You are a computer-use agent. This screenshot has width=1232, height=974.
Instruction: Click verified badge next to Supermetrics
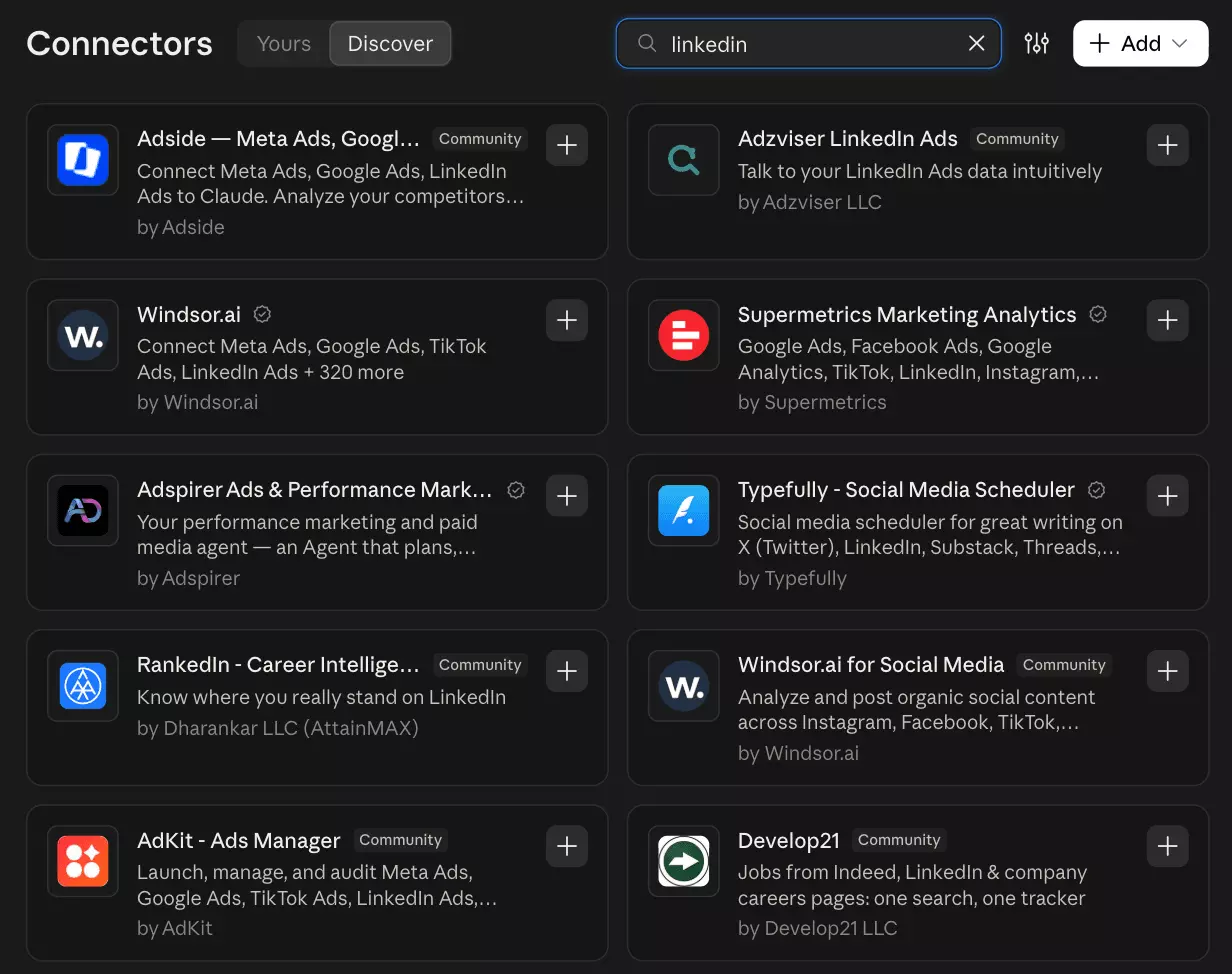click(1098, 314)
